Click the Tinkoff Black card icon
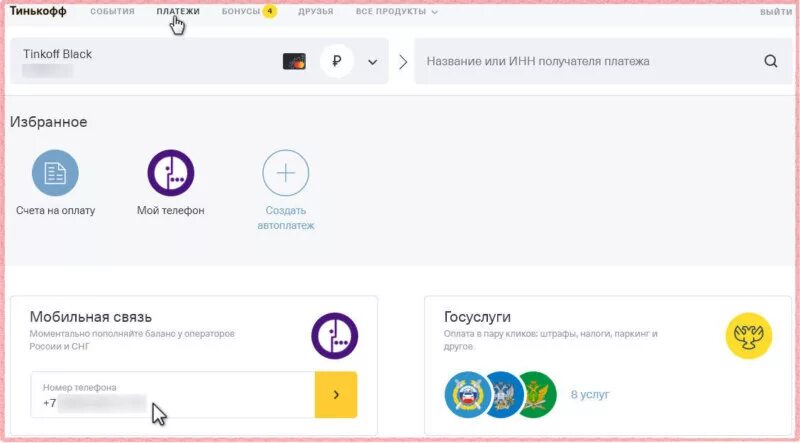 pos(294,61)
